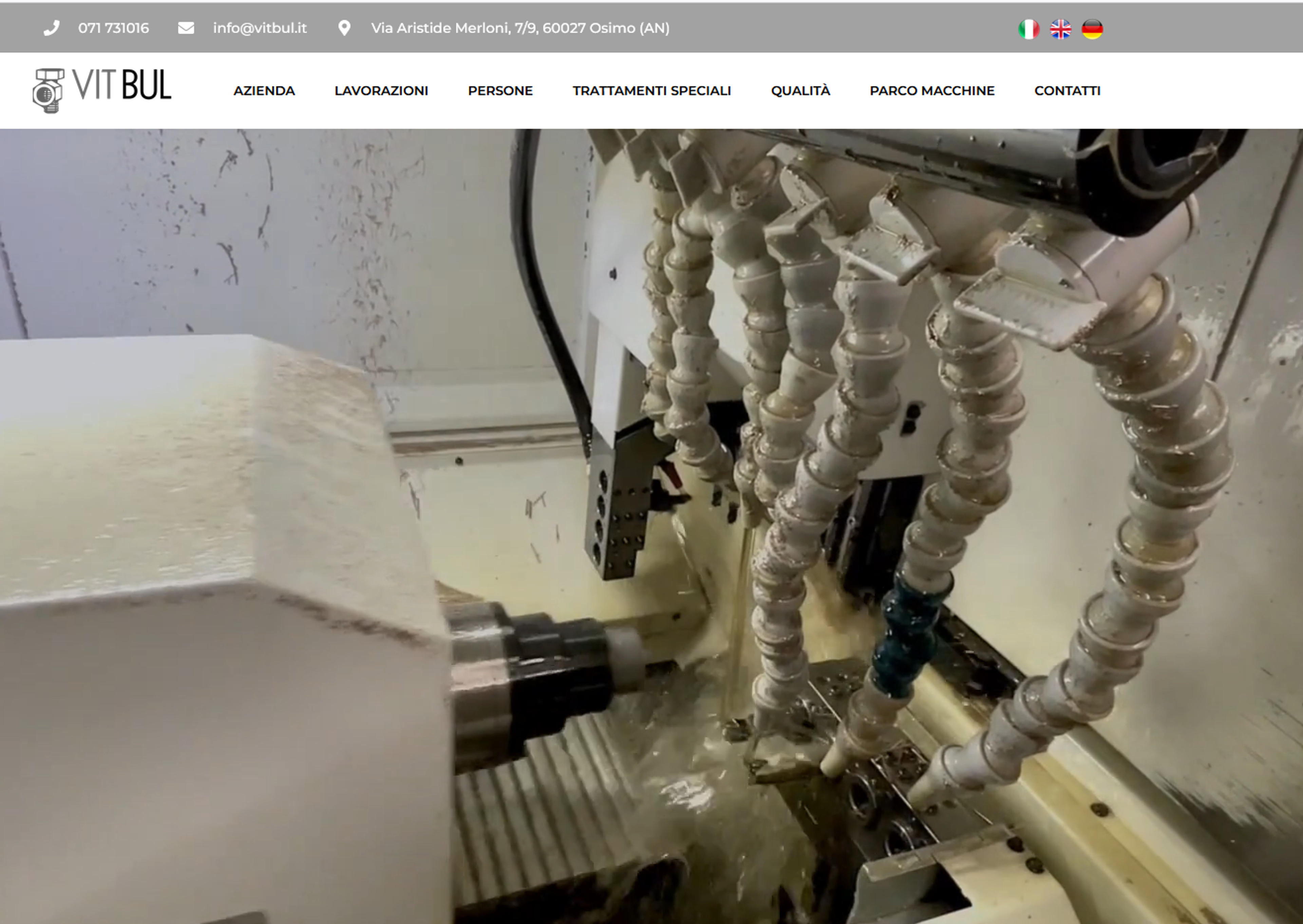
Task: Open the Azienda menu item
Action: (x=264, y=91)
